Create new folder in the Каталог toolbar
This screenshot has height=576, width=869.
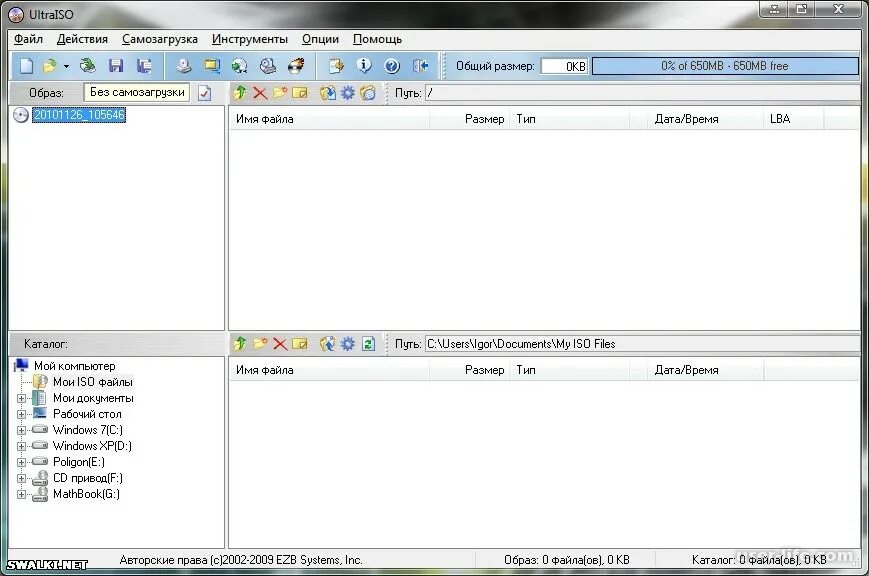click(259, 344)
